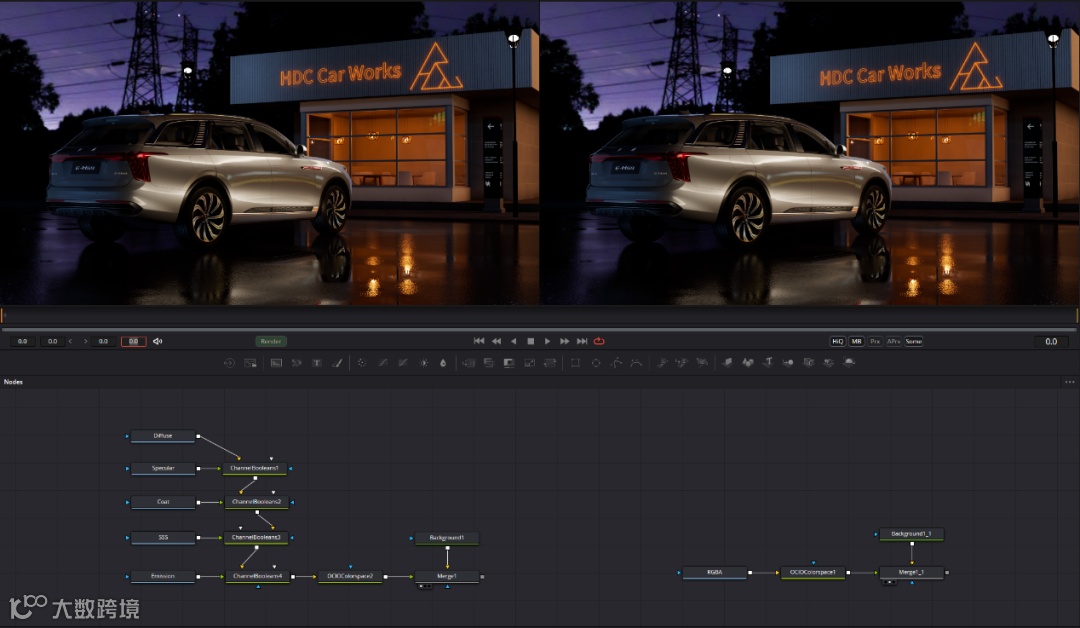
Task: Add a Text+ node from the toolbar
Action: point(317,363)
